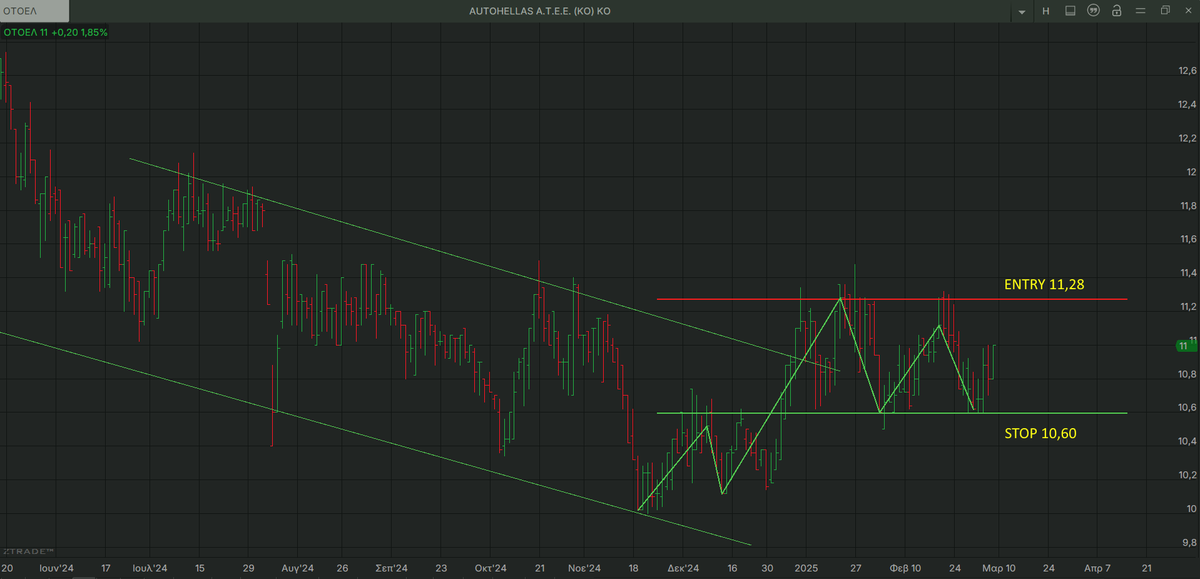Viewport: 1200px width, 579px height.
Task: Click the Ιουν'24 date axis label
Action: pyautogui.click(x=57, y=567)
